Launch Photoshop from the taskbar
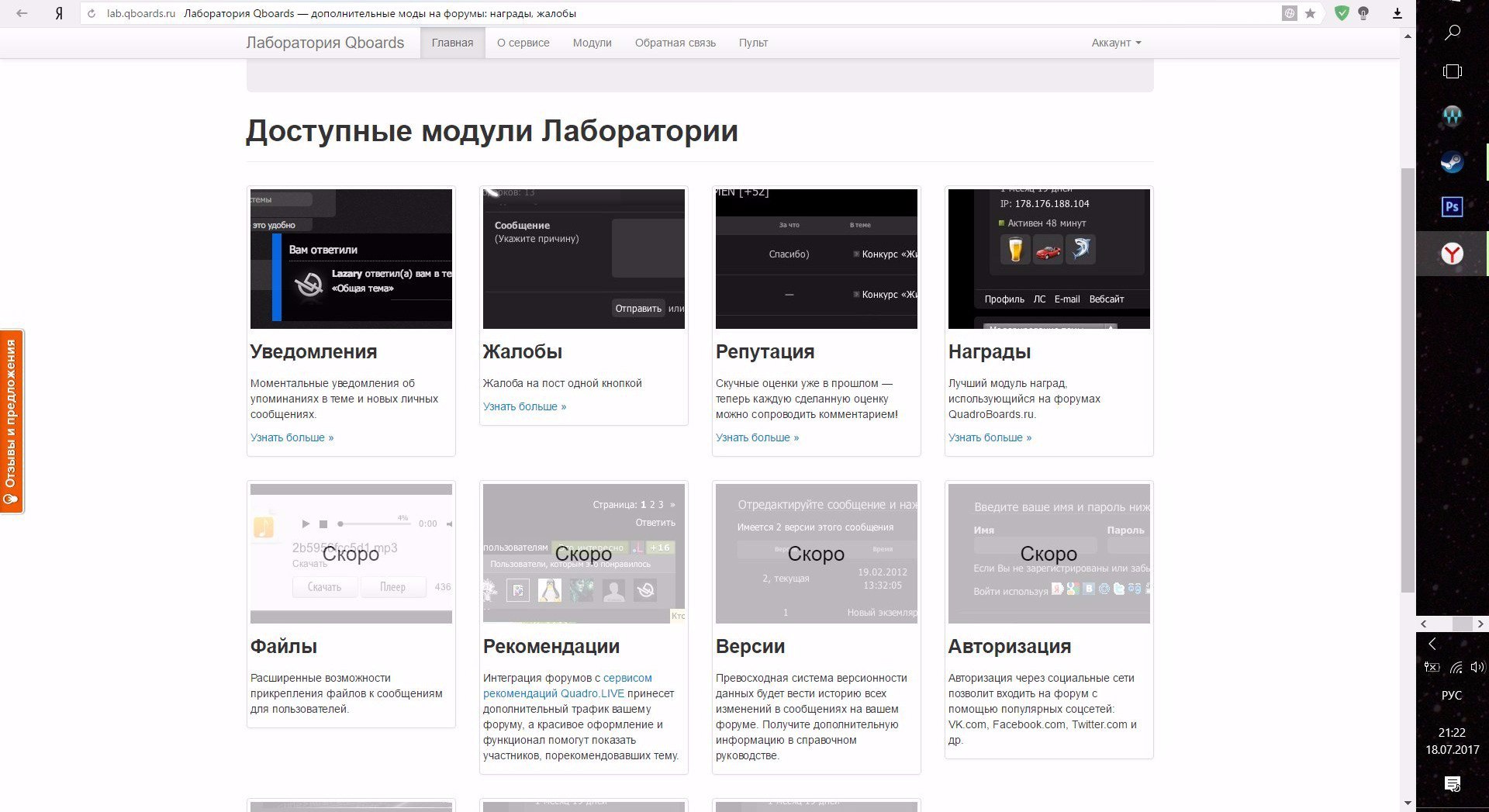 (x=1452, y=207)
